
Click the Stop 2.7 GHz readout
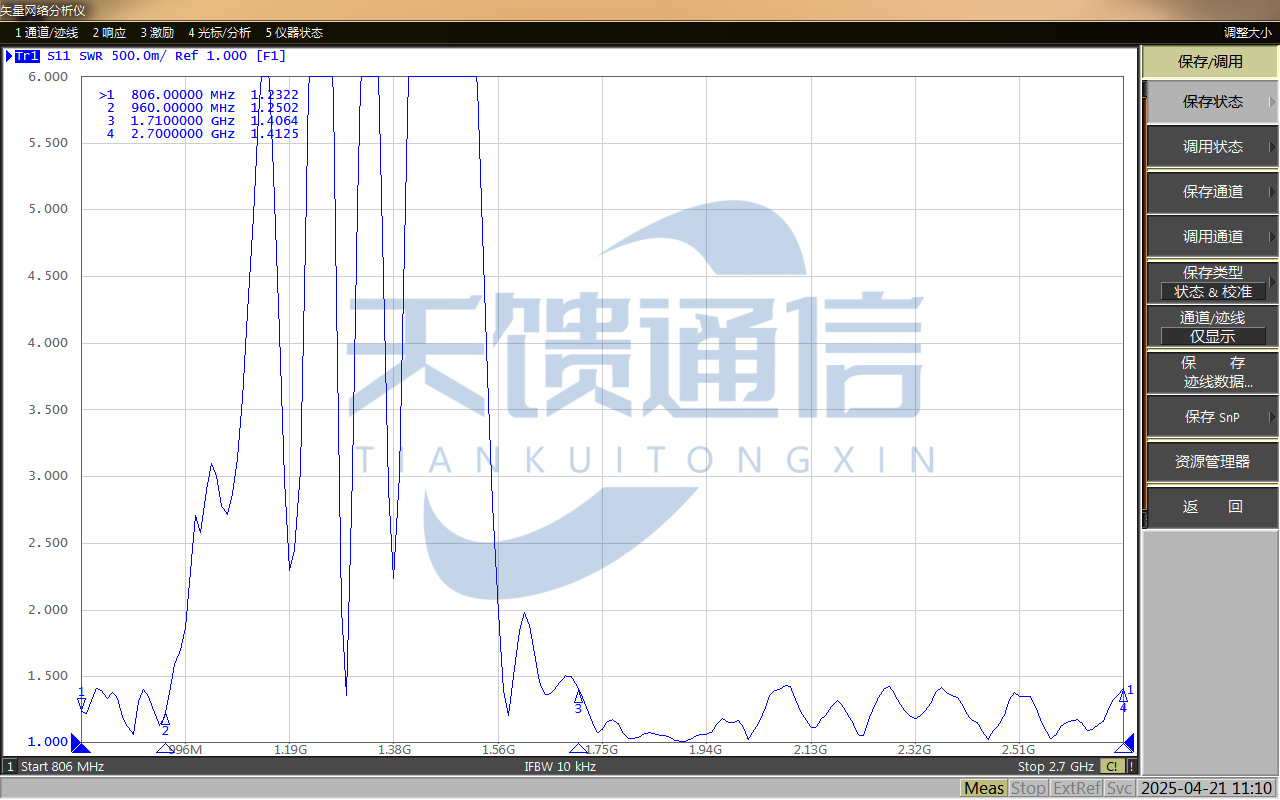(1056, 767)
